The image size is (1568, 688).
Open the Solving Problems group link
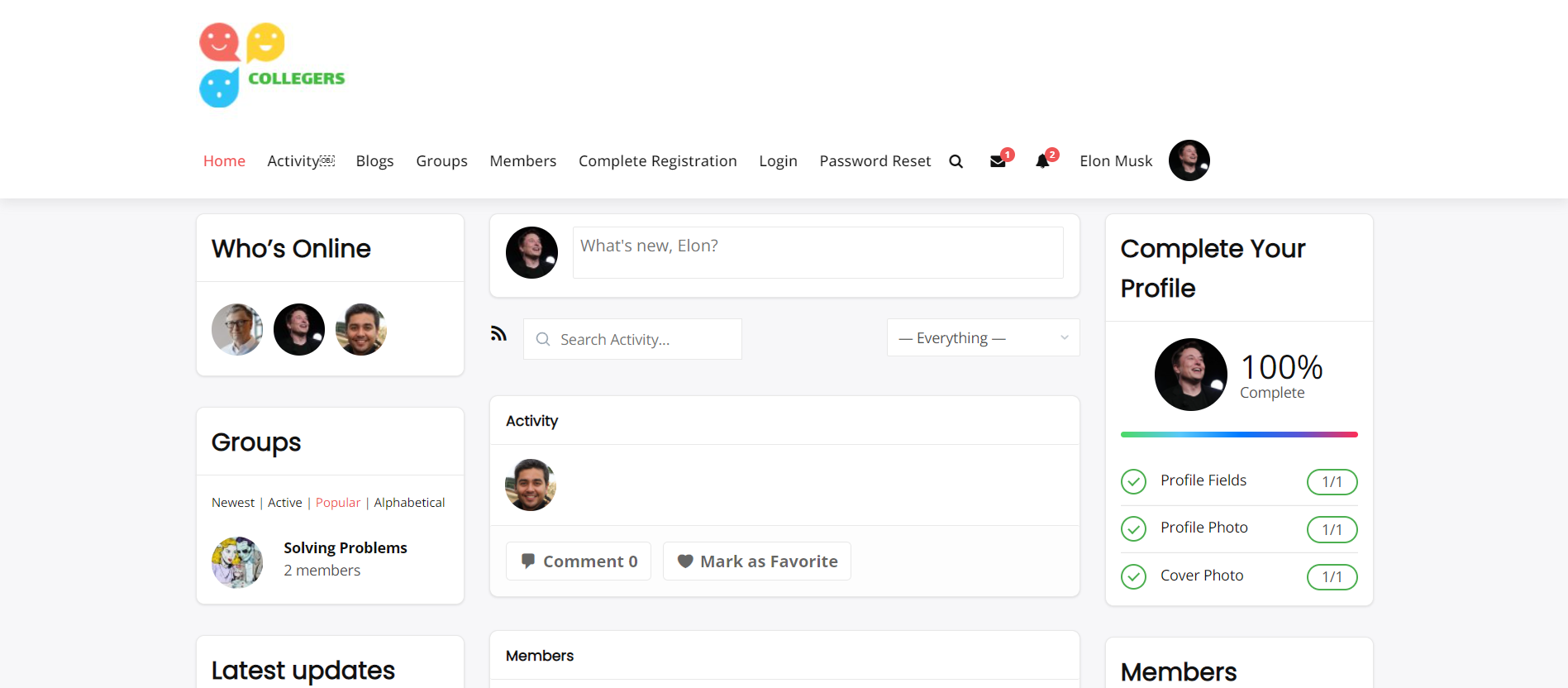point(345,548)
